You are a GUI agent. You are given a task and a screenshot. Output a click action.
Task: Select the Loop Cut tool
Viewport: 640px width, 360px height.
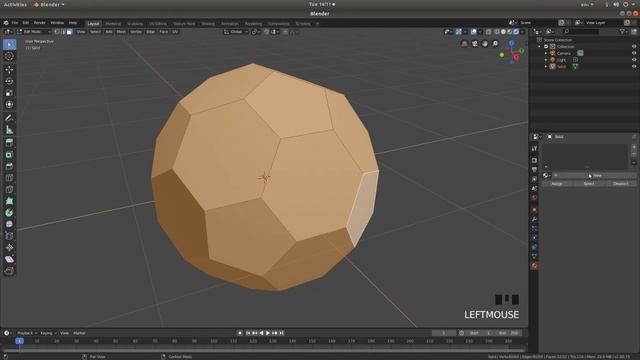point(9,178)
